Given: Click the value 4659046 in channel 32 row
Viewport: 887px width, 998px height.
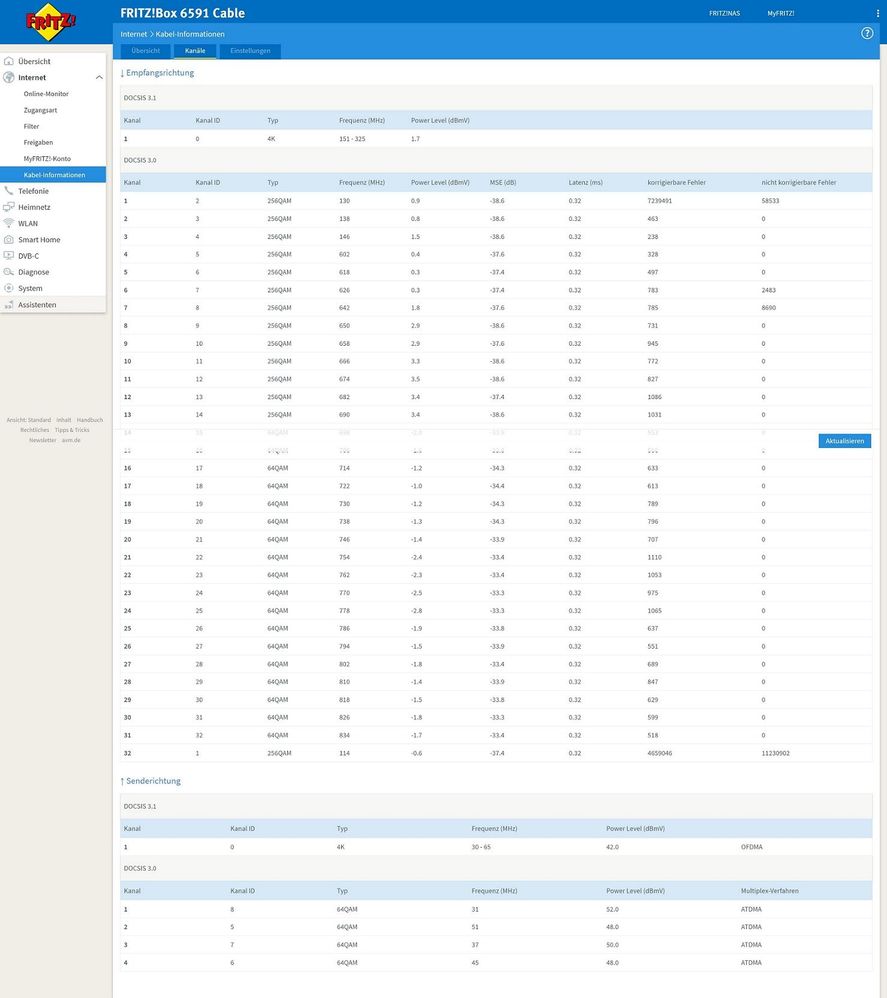Looking at the screenshot, I should pos(660,754).
